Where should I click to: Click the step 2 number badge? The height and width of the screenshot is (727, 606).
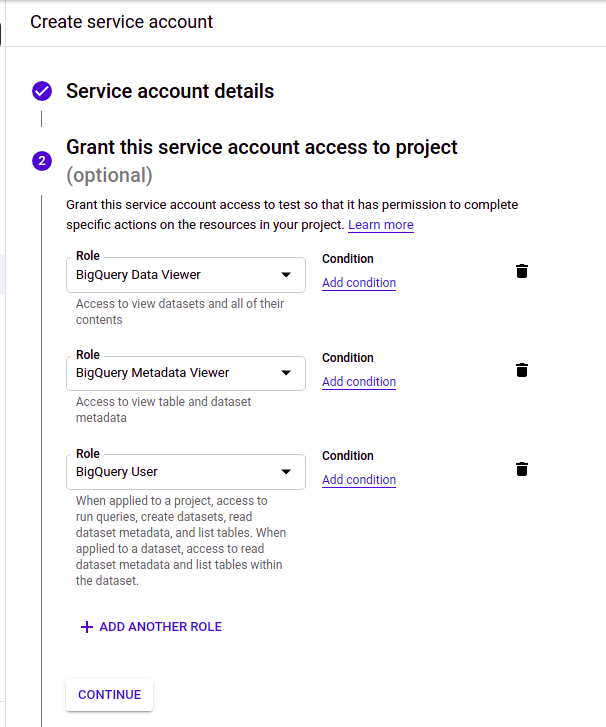point(42,161)
